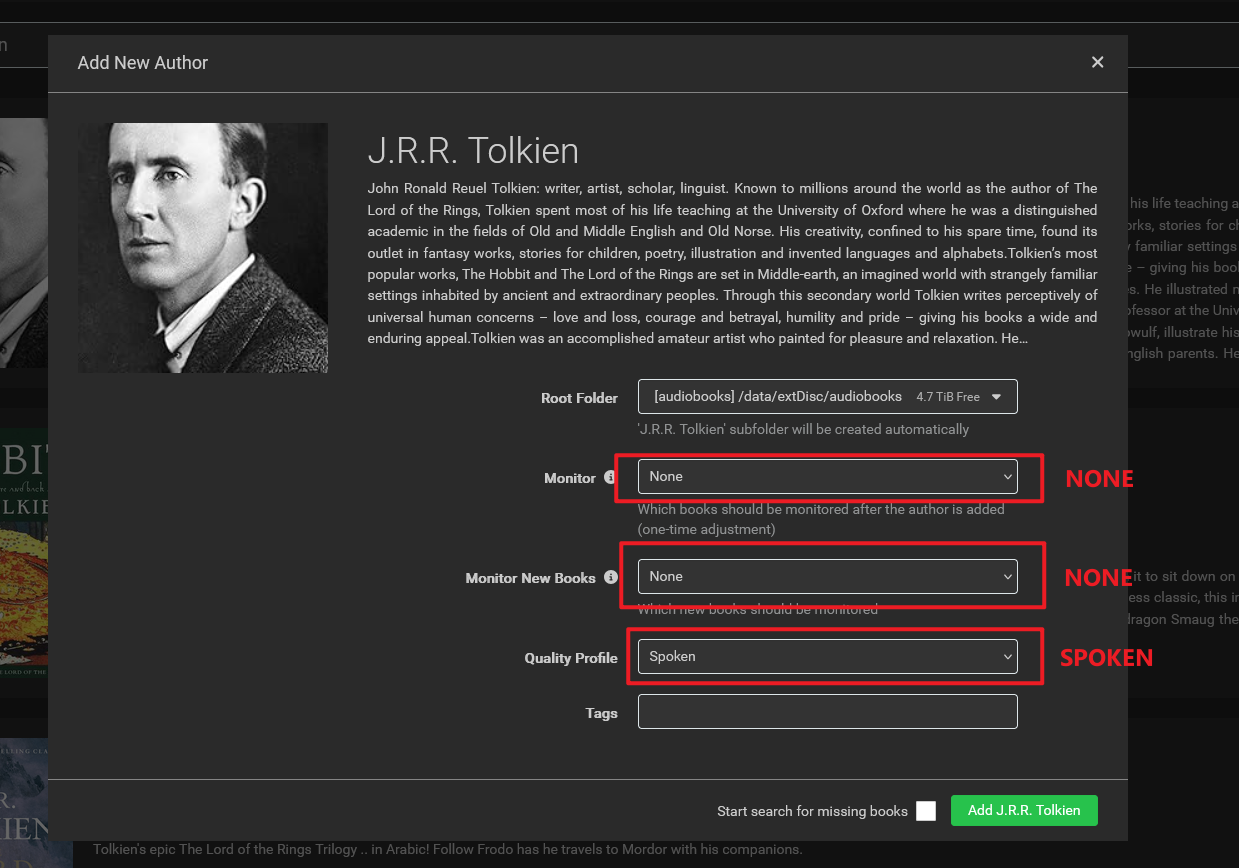Click the author biography paragraph
The image size is (1239, 868).
pyautogui.click(x=732, y=263)
